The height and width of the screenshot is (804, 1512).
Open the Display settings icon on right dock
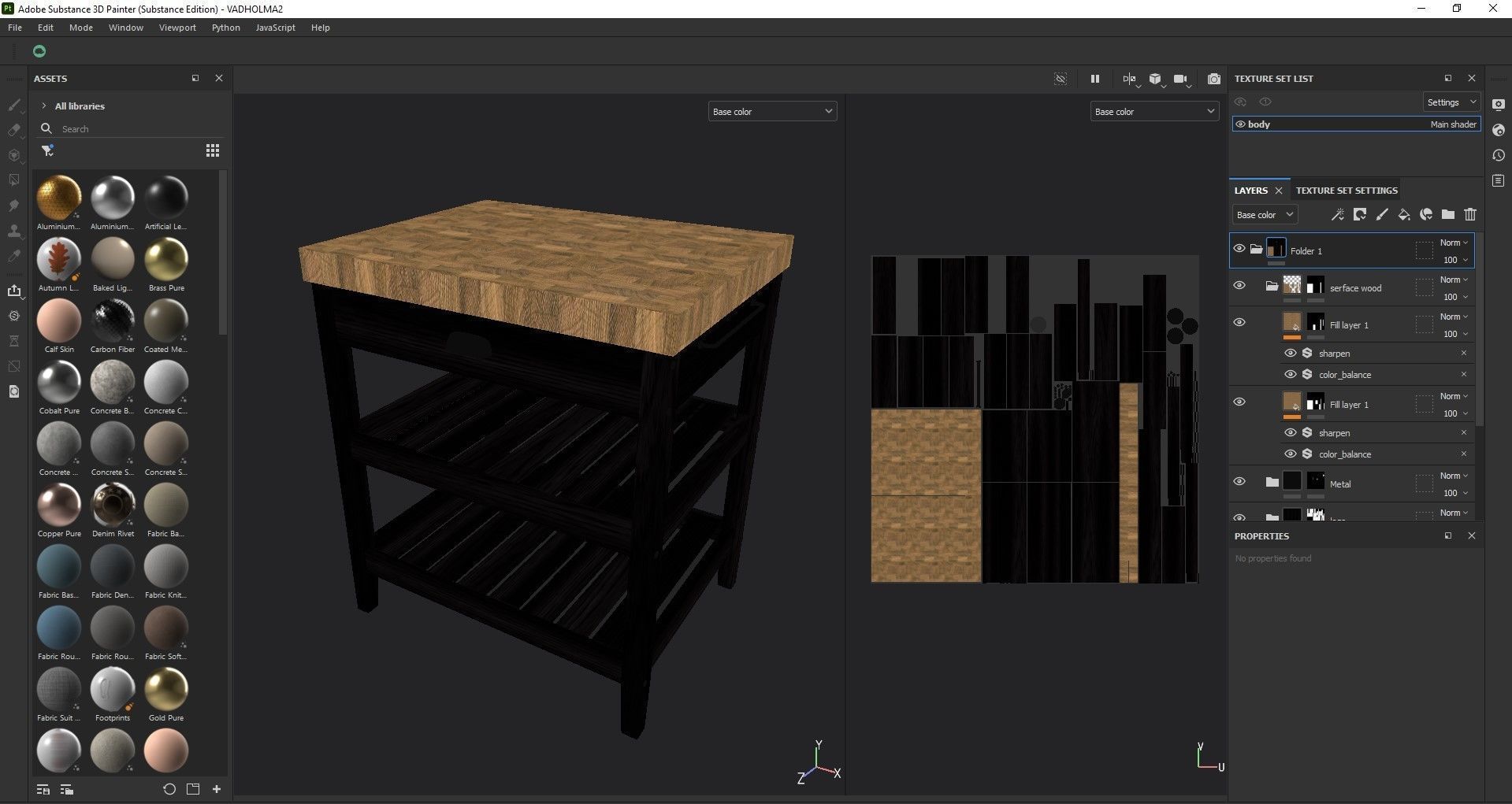(1499, 105)
